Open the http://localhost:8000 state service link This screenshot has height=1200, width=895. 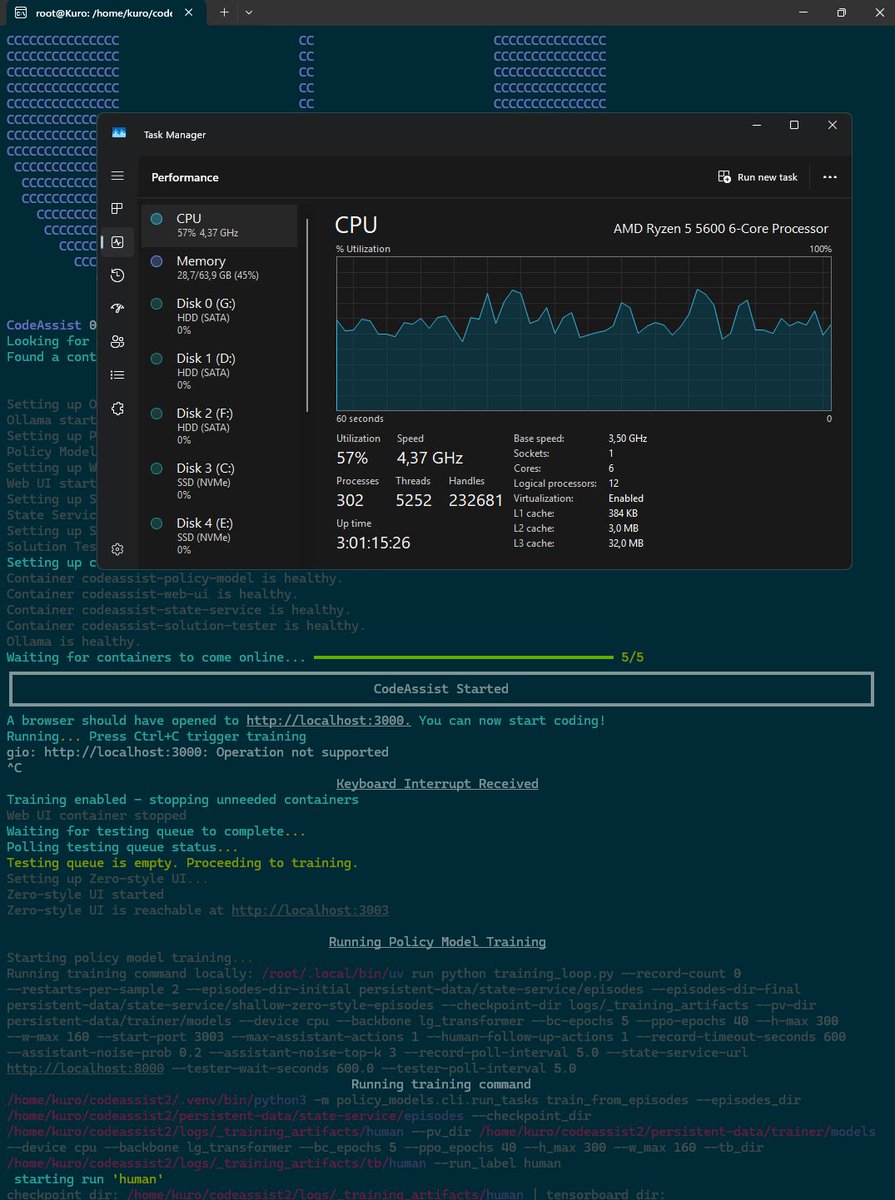pyautogui.click(x=85, y=1068)
